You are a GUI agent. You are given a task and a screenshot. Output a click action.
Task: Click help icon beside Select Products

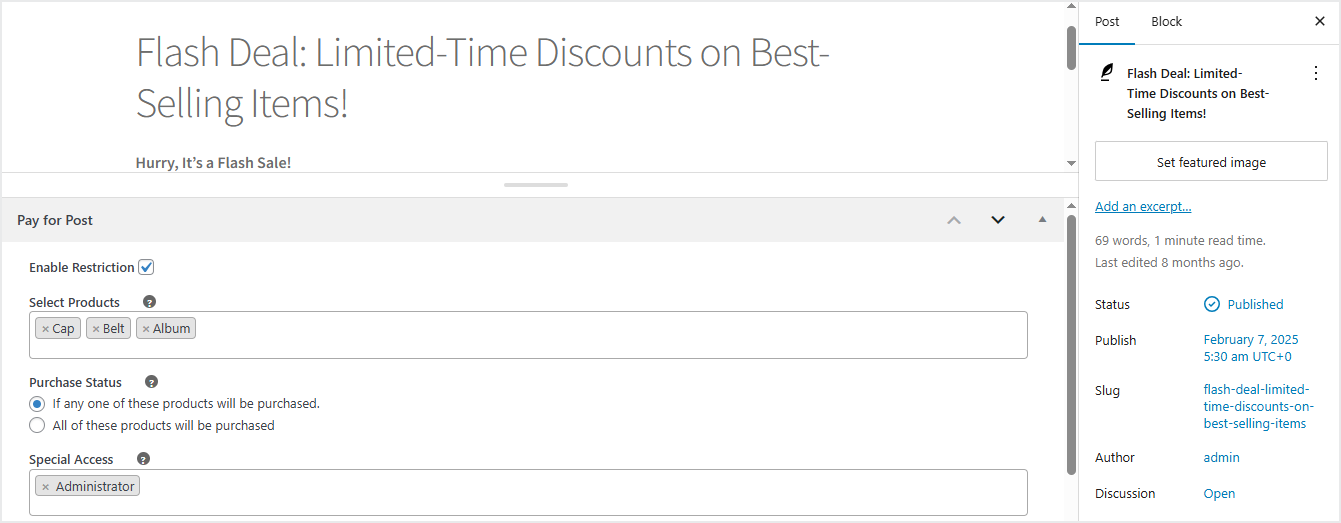coord(149,302)
